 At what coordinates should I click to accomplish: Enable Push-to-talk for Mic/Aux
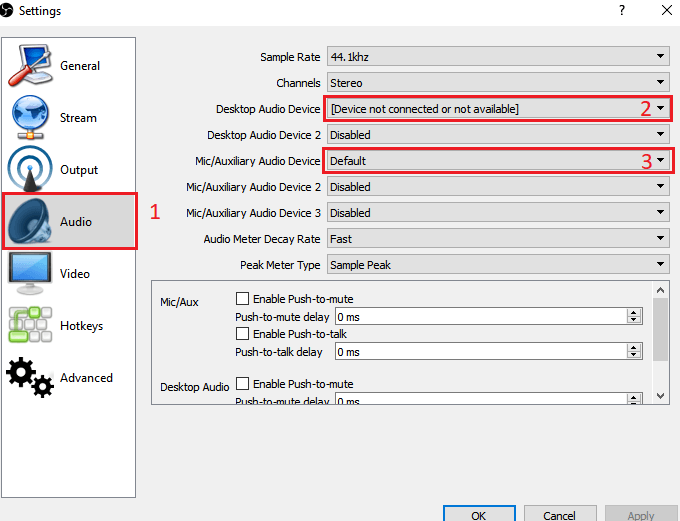pos(242,334)
